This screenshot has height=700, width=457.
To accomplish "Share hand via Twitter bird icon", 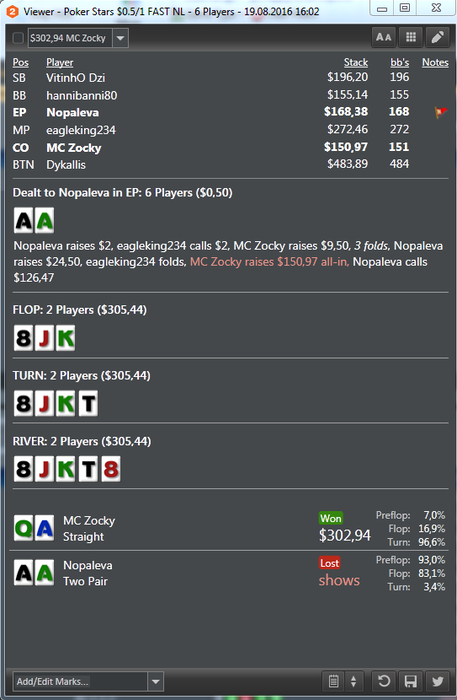I will coord(437,681).
